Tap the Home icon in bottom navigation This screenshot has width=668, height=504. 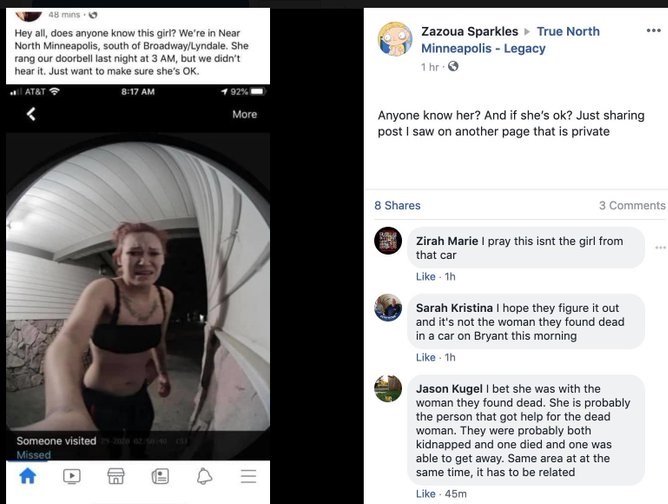(27, 476)
